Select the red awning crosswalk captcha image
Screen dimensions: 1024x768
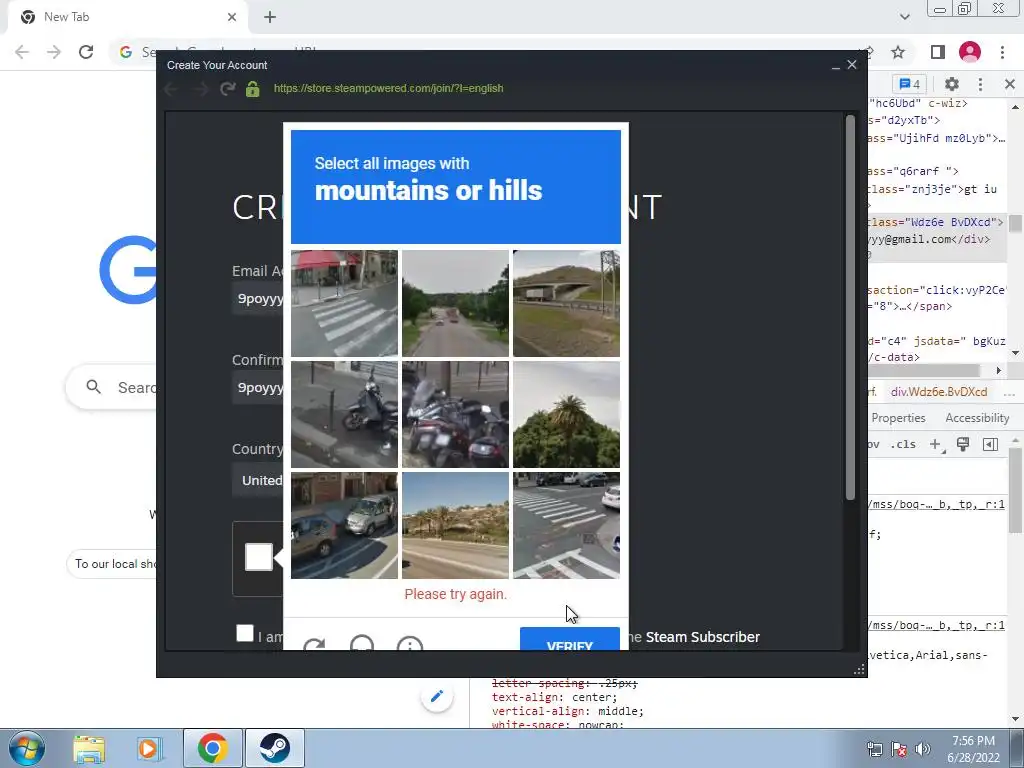[344, 304]
